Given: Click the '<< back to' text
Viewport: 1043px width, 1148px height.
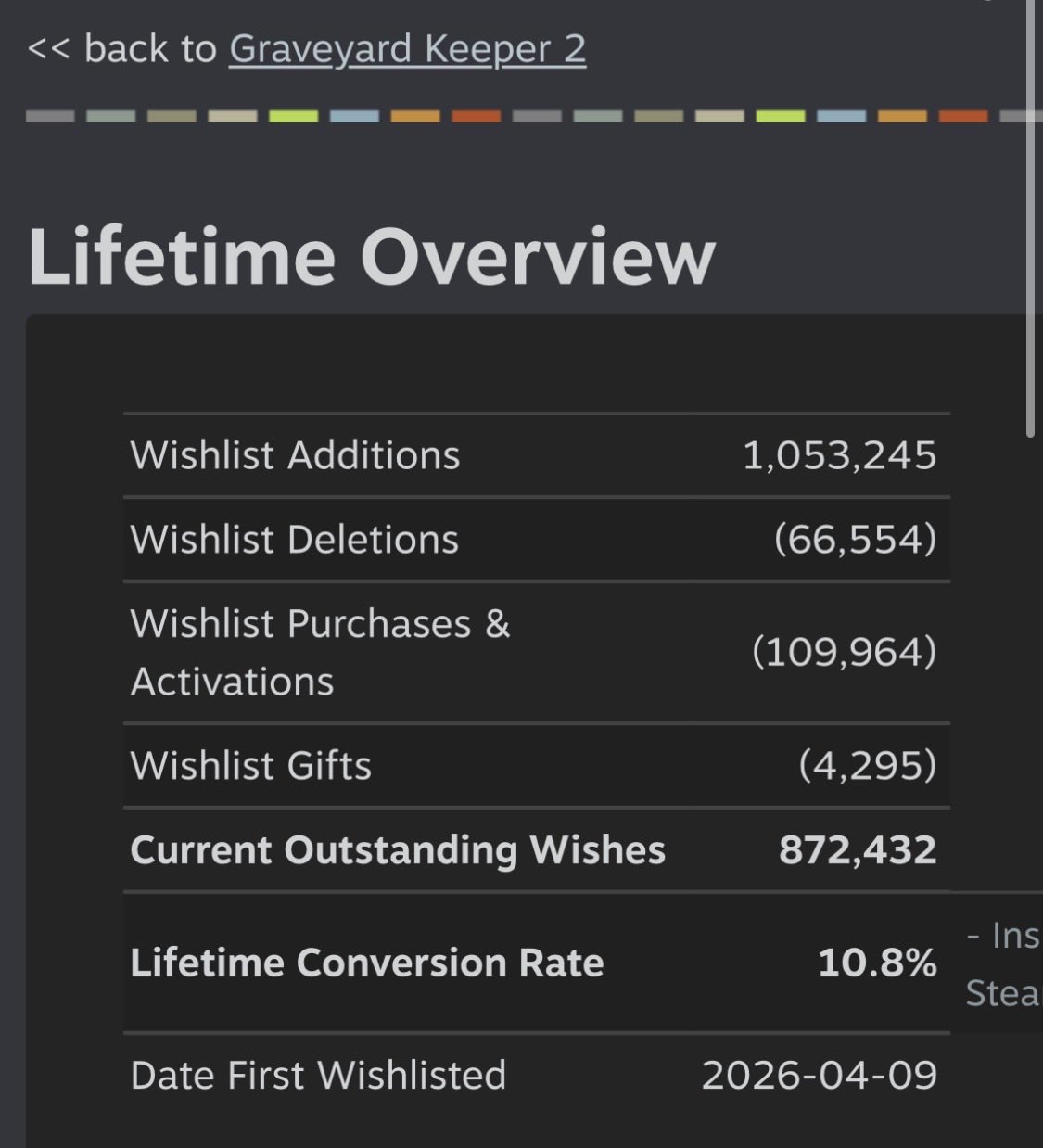Looking at the screenshot, I should click(122, 49).
